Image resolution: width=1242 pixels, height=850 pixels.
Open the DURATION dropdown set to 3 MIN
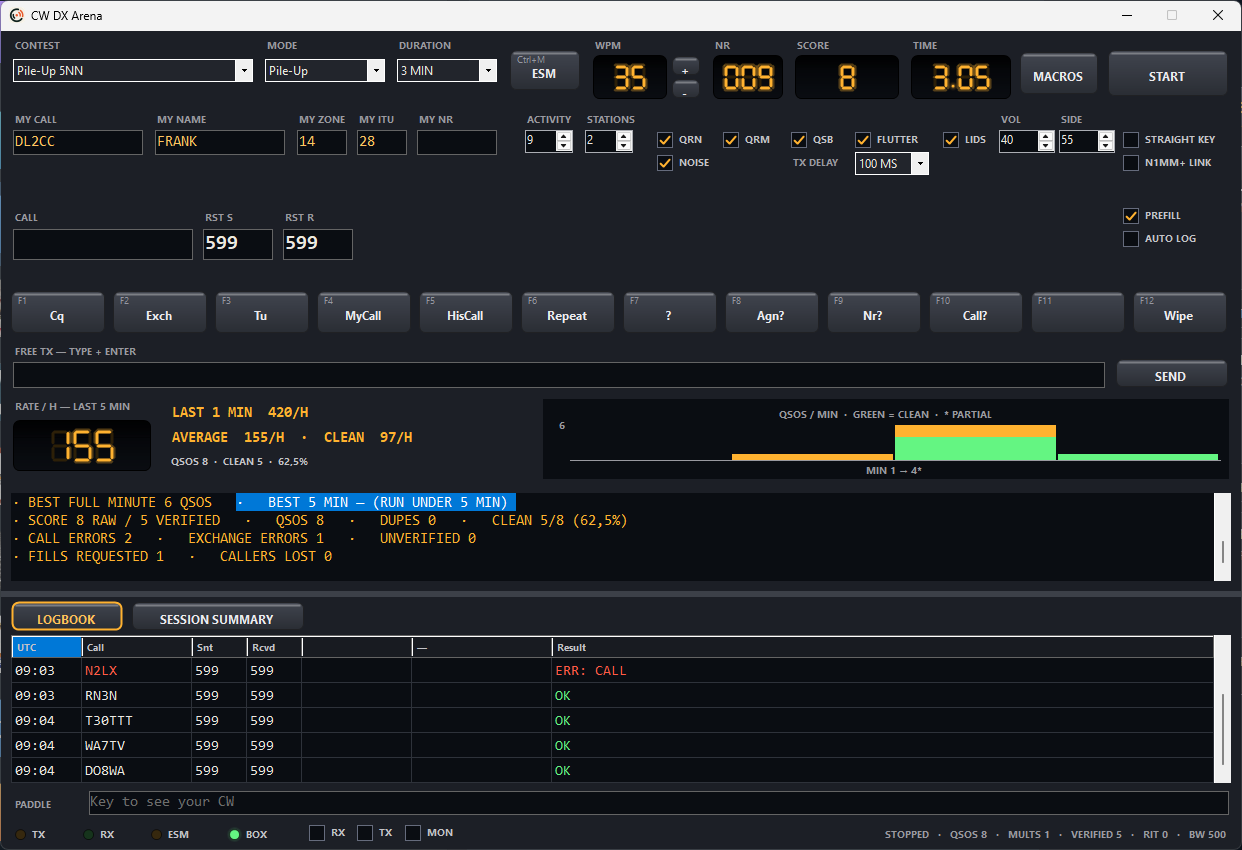(447, 71)
